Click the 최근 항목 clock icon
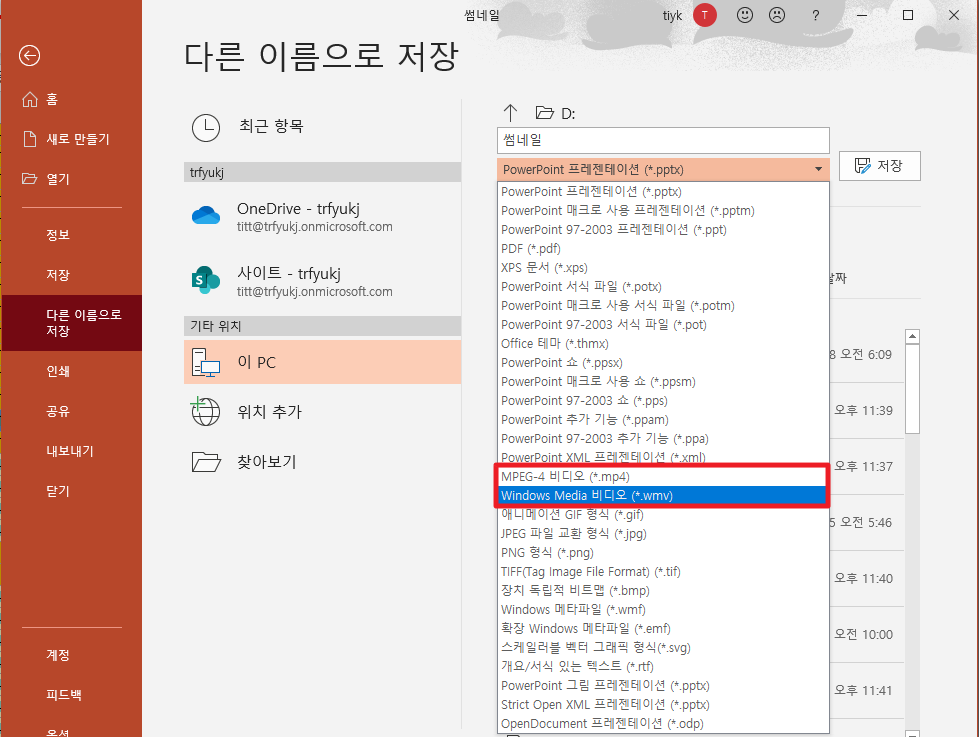Viewport: 979px width, 737px height. pyautogui.click(x=205, y=127)
